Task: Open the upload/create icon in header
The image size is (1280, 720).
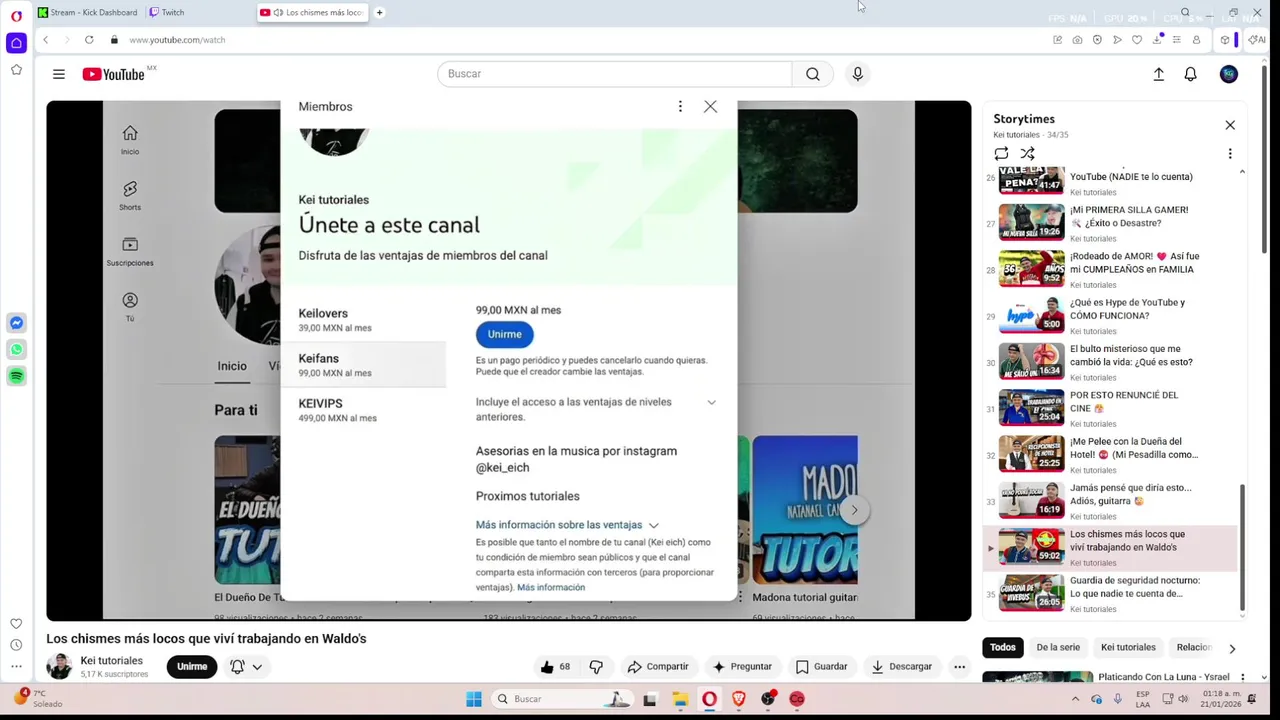Action: (x=1158, y=74)
